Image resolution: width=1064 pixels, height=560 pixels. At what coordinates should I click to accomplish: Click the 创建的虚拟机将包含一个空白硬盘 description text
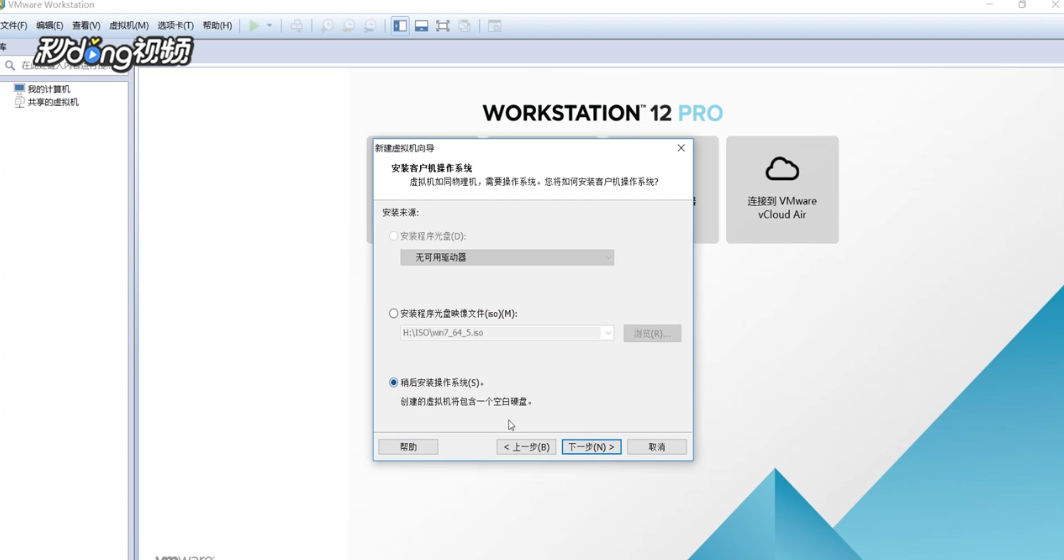[466, 402]
